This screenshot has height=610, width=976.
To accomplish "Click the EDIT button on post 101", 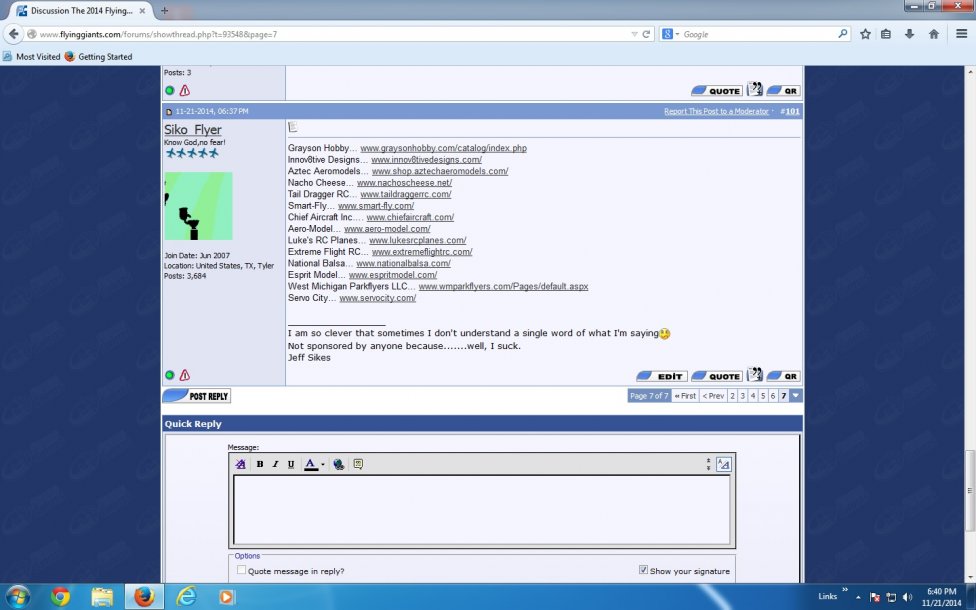I will click(662, 376).
